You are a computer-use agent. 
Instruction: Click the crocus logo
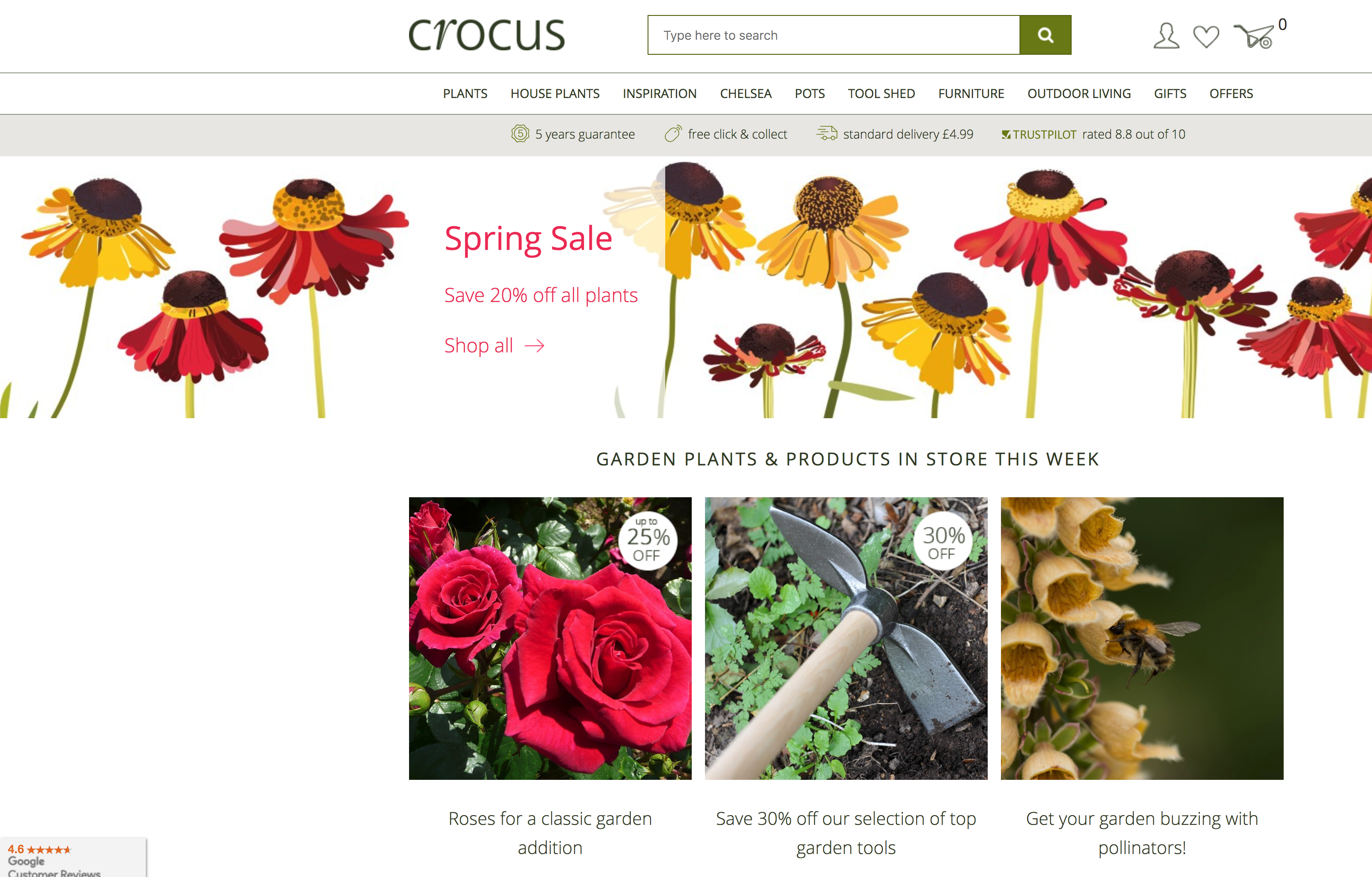(487, 35)
